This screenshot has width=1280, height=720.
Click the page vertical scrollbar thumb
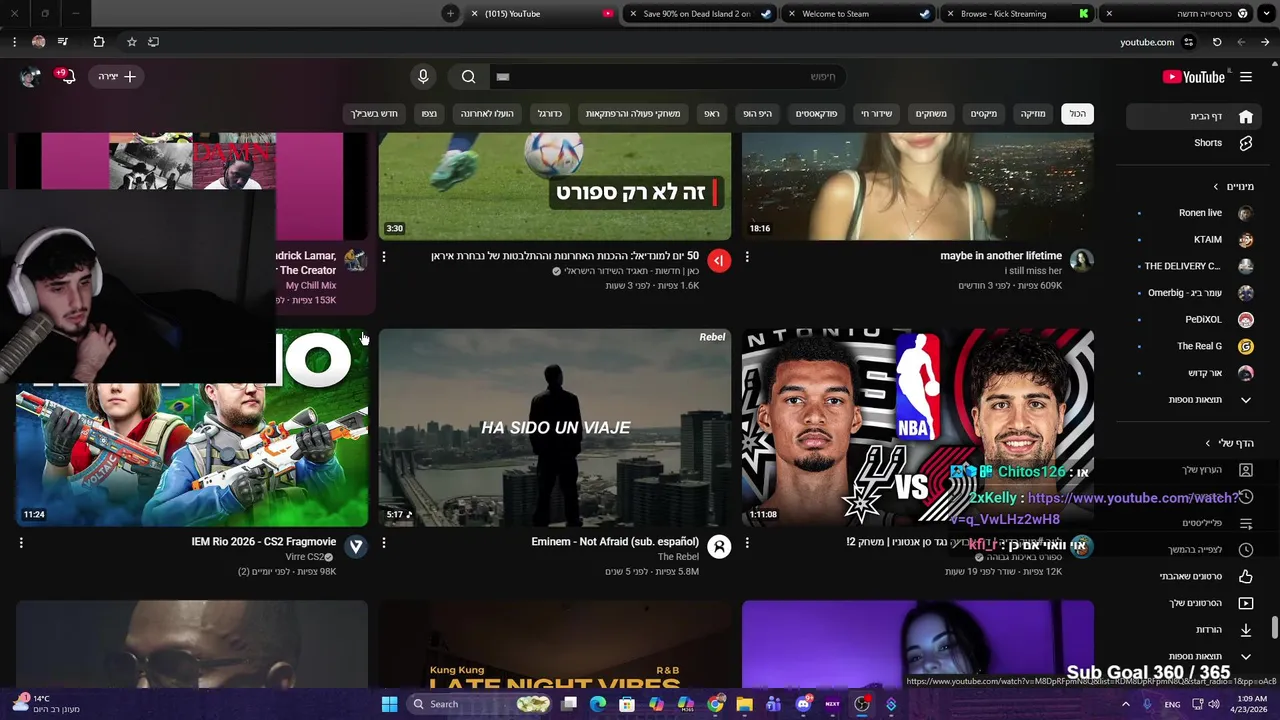coord(1274,628)
